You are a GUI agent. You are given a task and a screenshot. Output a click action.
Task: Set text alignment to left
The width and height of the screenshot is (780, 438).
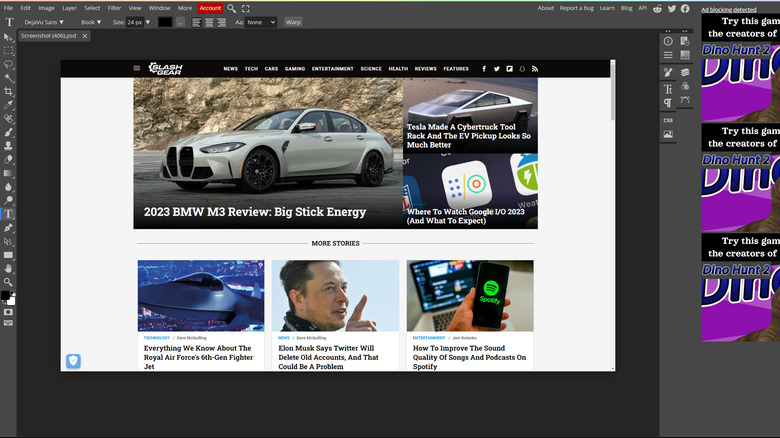pos(195,21)
